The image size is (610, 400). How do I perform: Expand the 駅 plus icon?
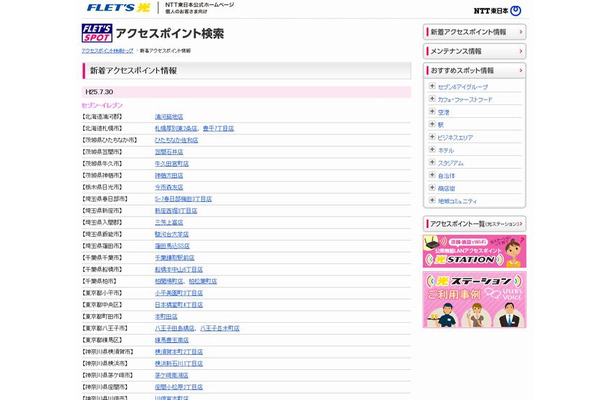tap(432, 124)
